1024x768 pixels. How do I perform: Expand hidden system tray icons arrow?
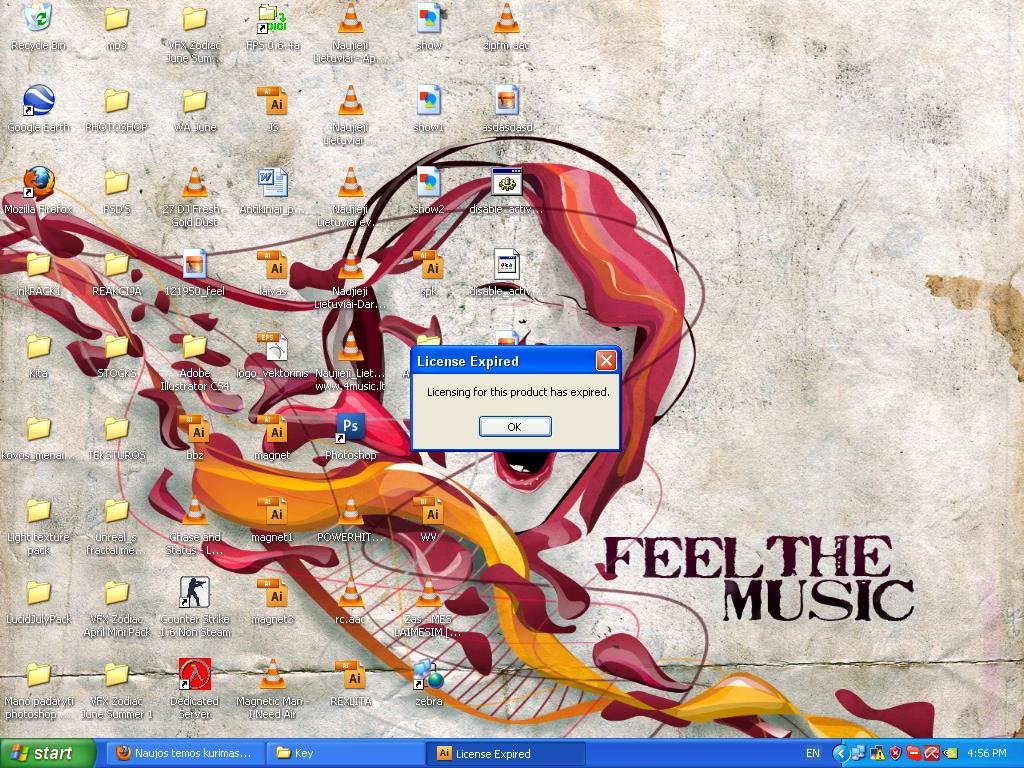point(841,753)
